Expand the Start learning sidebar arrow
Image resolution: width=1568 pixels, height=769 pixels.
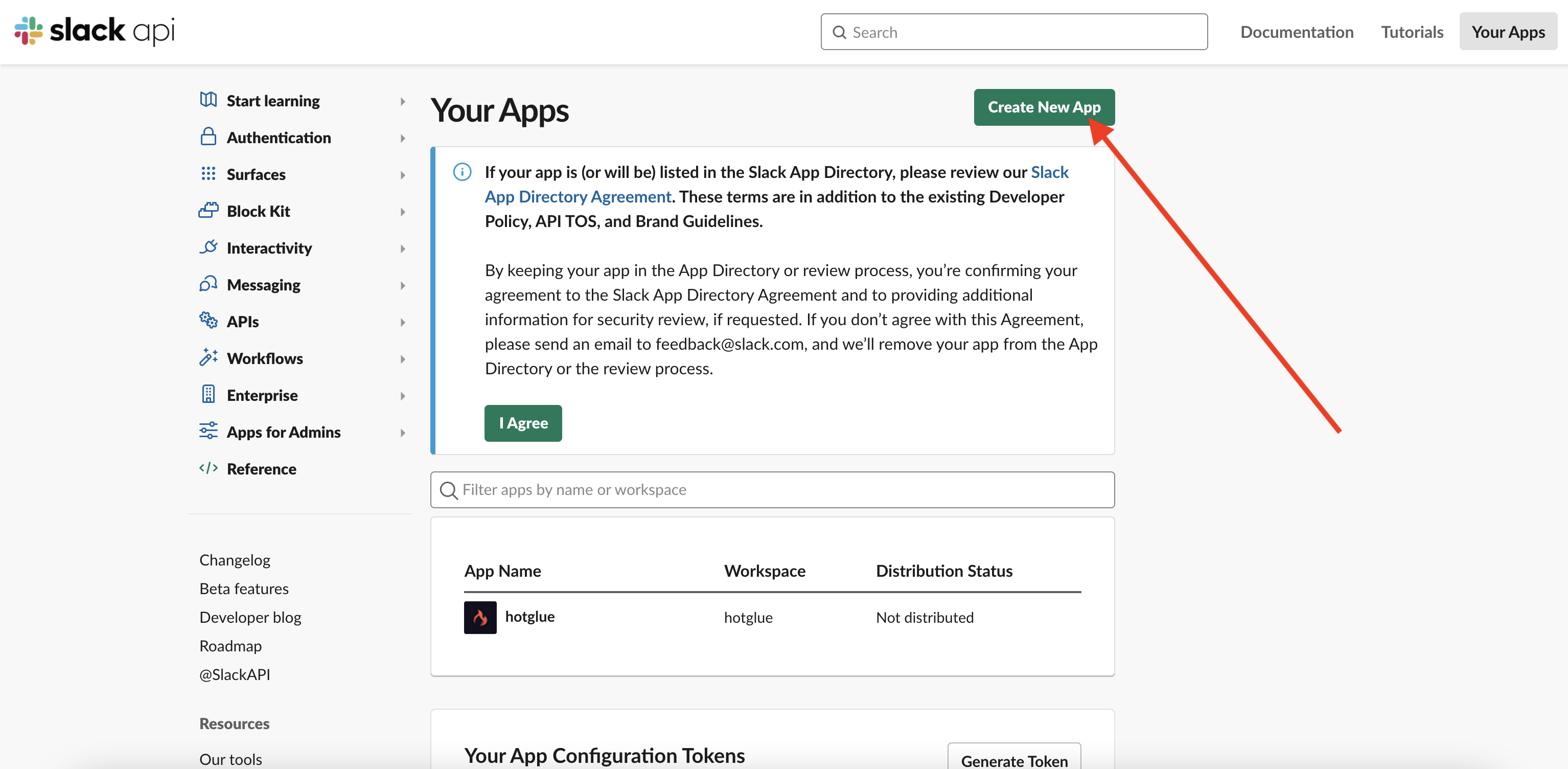point(402,102)
